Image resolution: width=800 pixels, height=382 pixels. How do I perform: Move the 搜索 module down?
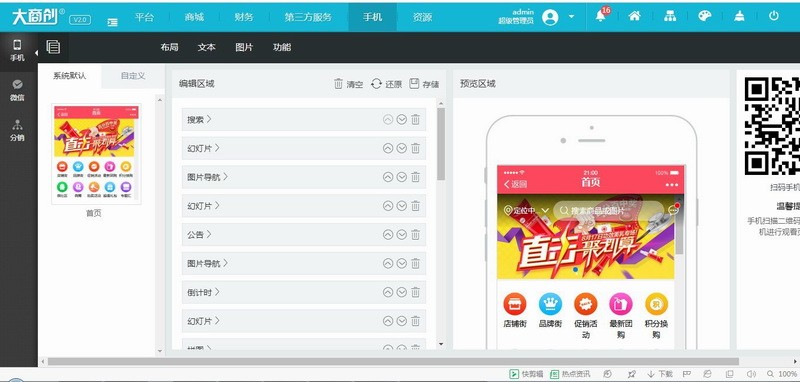pos(402,119)
